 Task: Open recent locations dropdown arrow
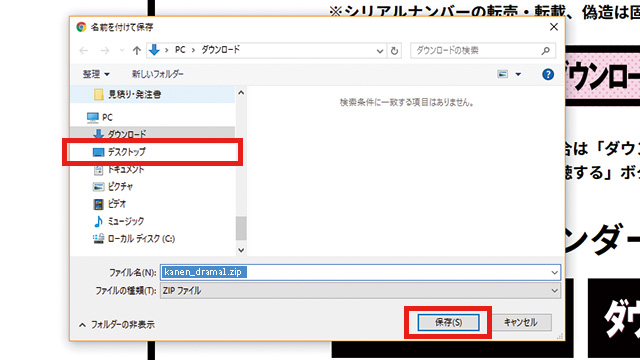pos(122,51)
